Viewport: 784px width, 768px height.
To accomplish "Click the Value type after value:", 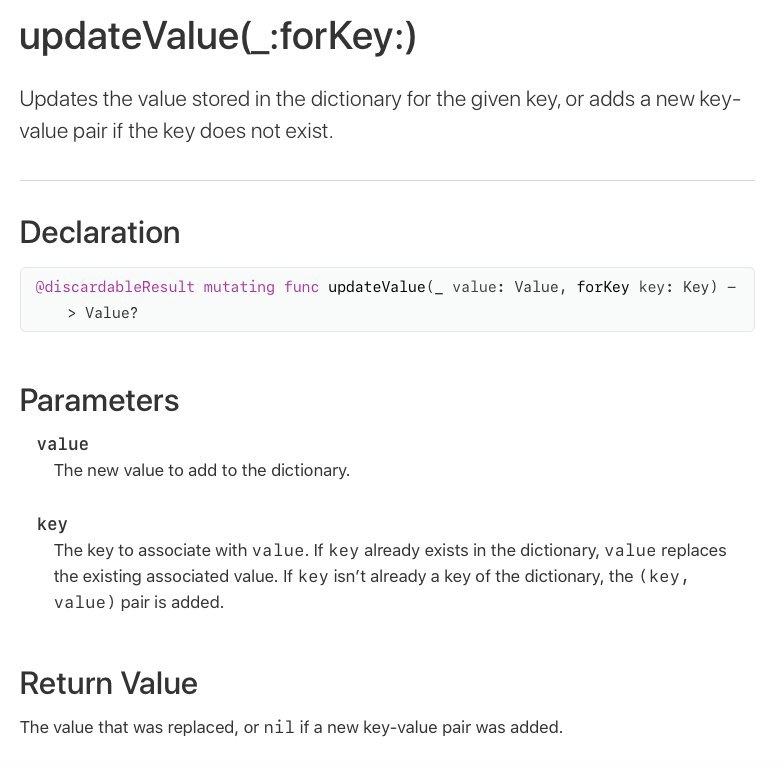I will click(x=536, y=287).
